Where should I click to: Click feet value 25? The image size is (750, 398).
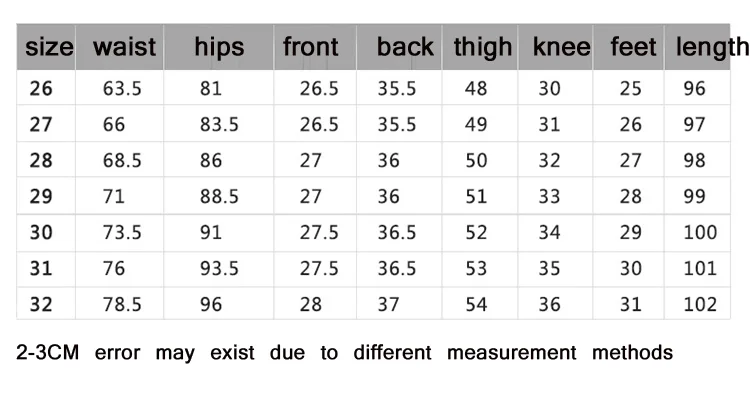coord(630,88)
